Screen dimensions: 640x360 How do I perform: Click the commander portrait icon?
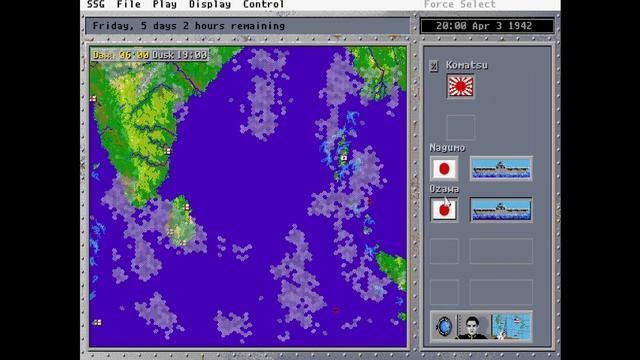tap(472, 327)
